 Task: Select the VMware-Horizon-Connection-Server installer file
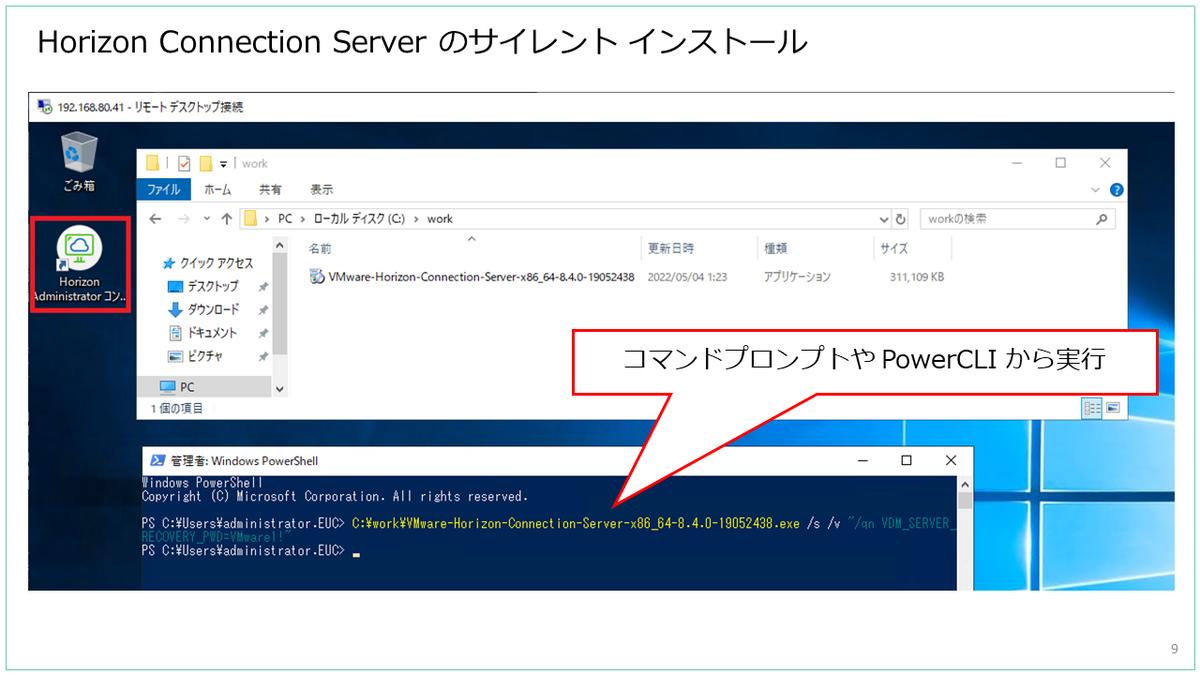pos(472,277)
